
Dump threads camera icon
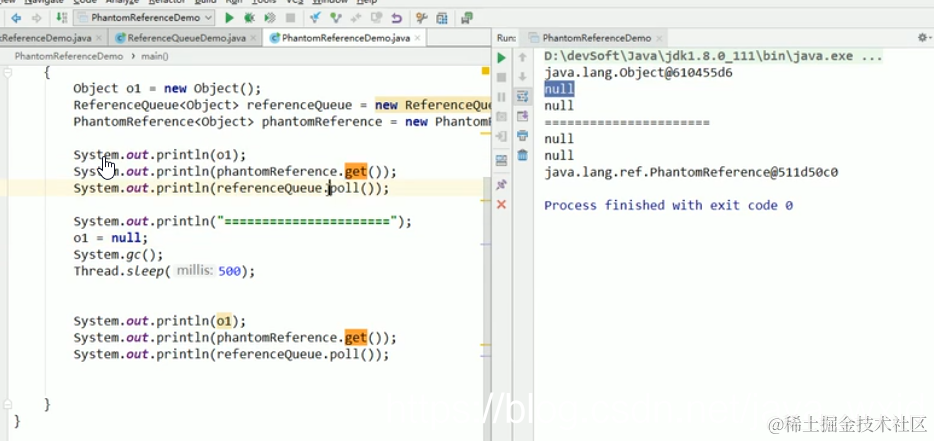click(502, 116)
